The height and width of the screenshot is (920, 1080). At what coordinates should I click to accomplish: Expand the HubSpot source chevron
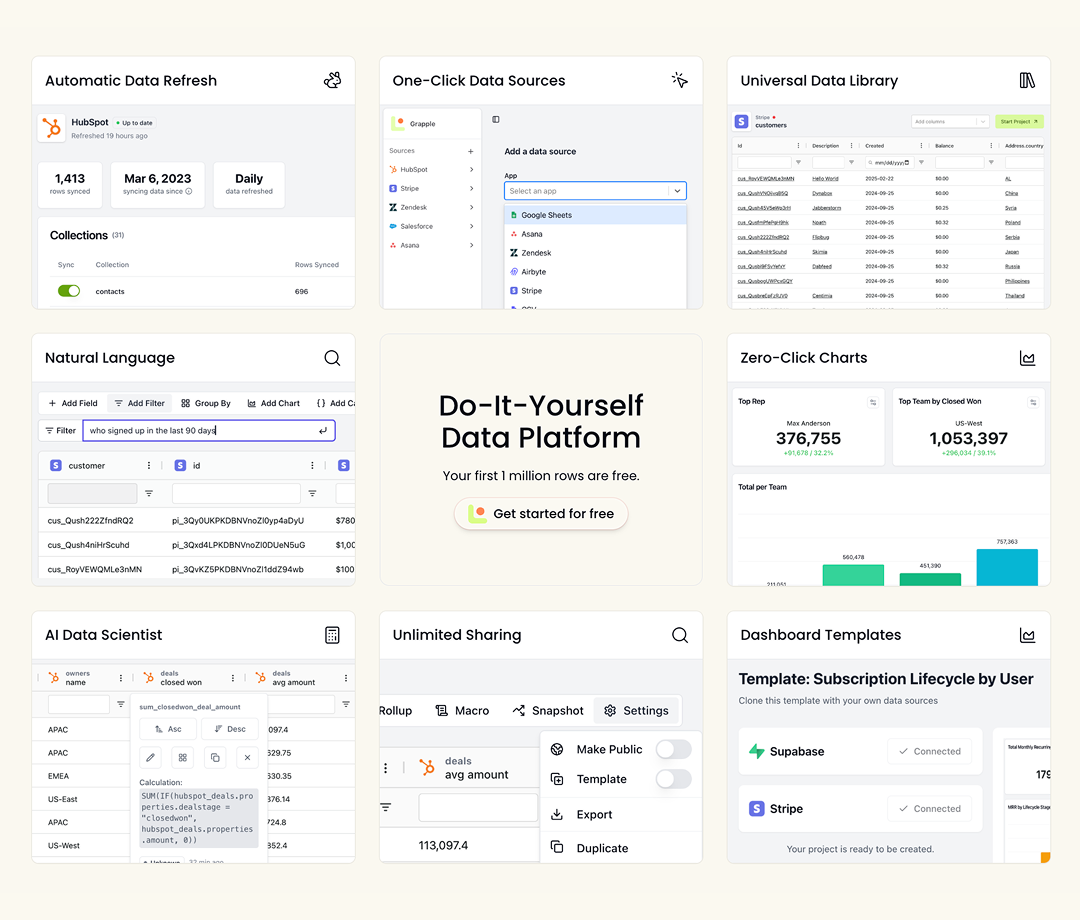(471, 170)
